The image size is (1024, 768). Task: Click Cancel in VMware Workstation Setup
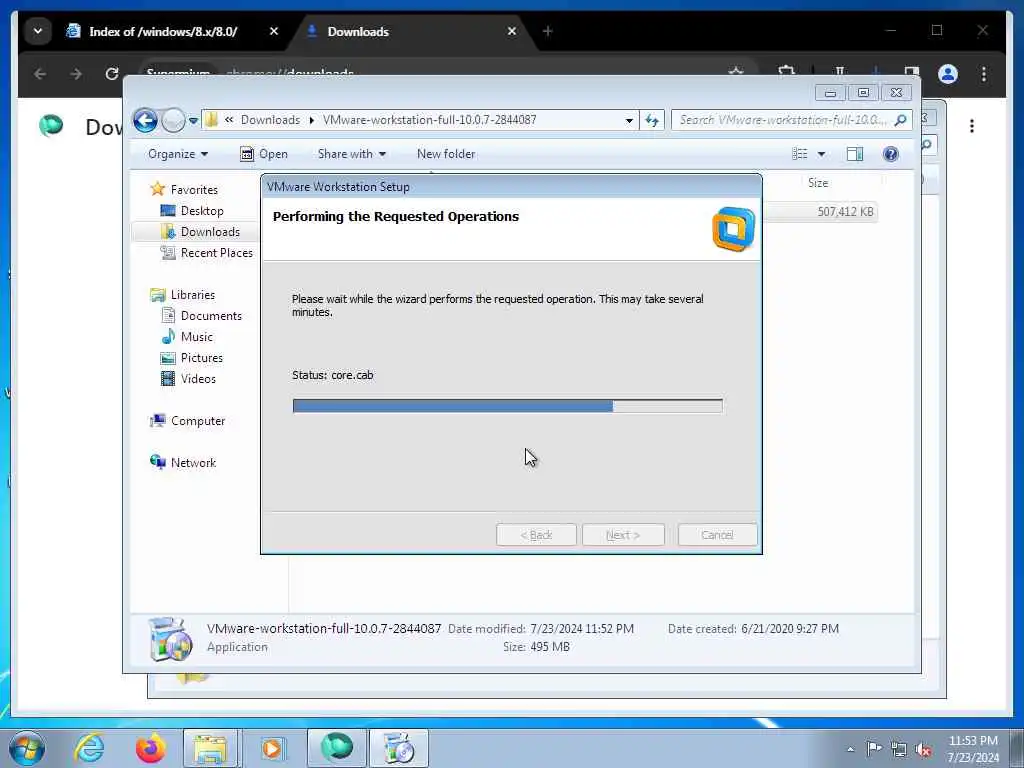click(x=717, y=535)
